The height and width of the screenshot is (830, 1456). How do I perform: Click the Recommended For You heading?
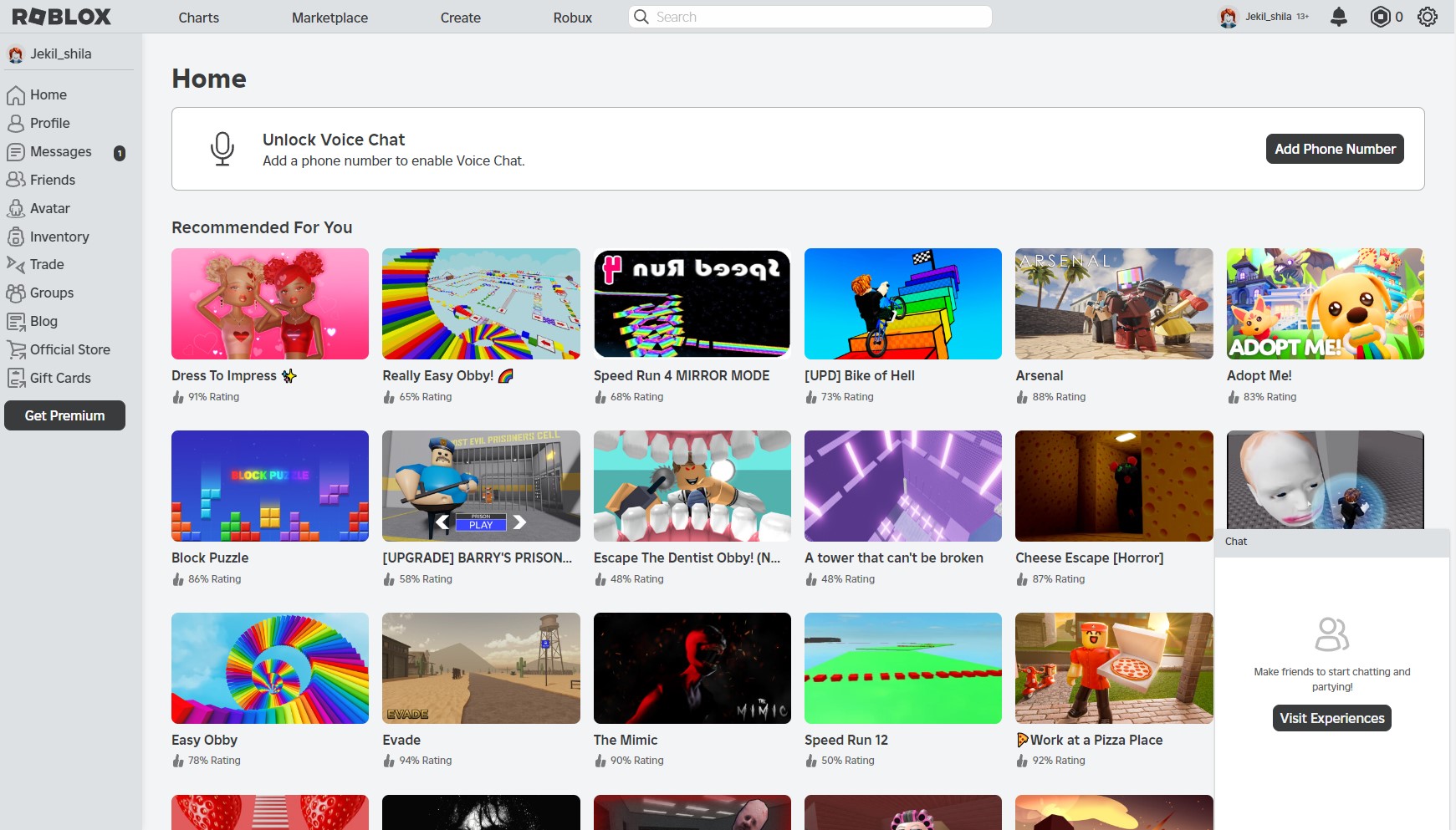coord(262,227)
